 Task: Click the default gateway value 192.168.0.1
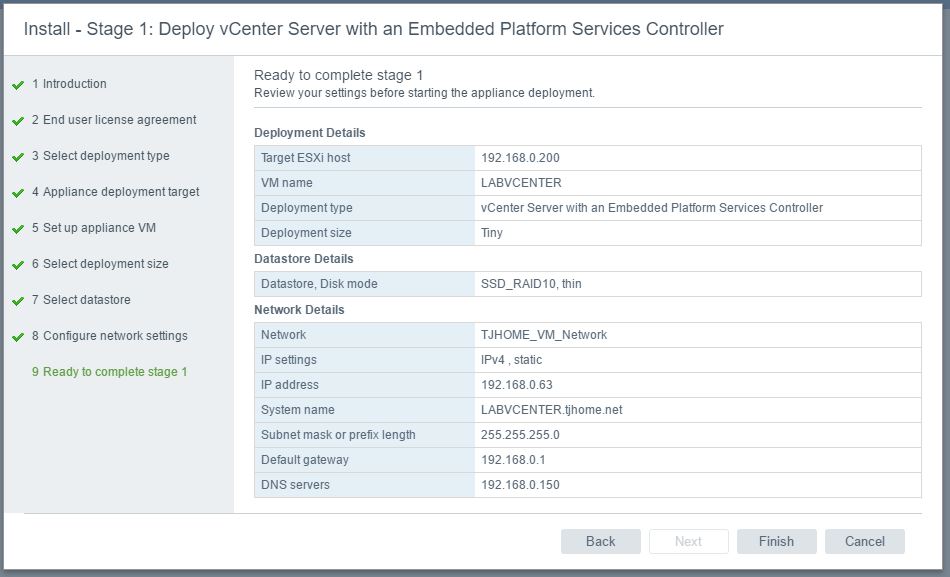click(x=513, y=459)
